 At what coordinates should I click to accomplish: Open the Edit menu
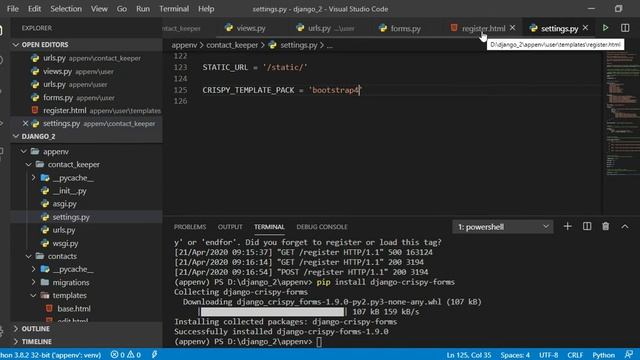click(34, 9)
